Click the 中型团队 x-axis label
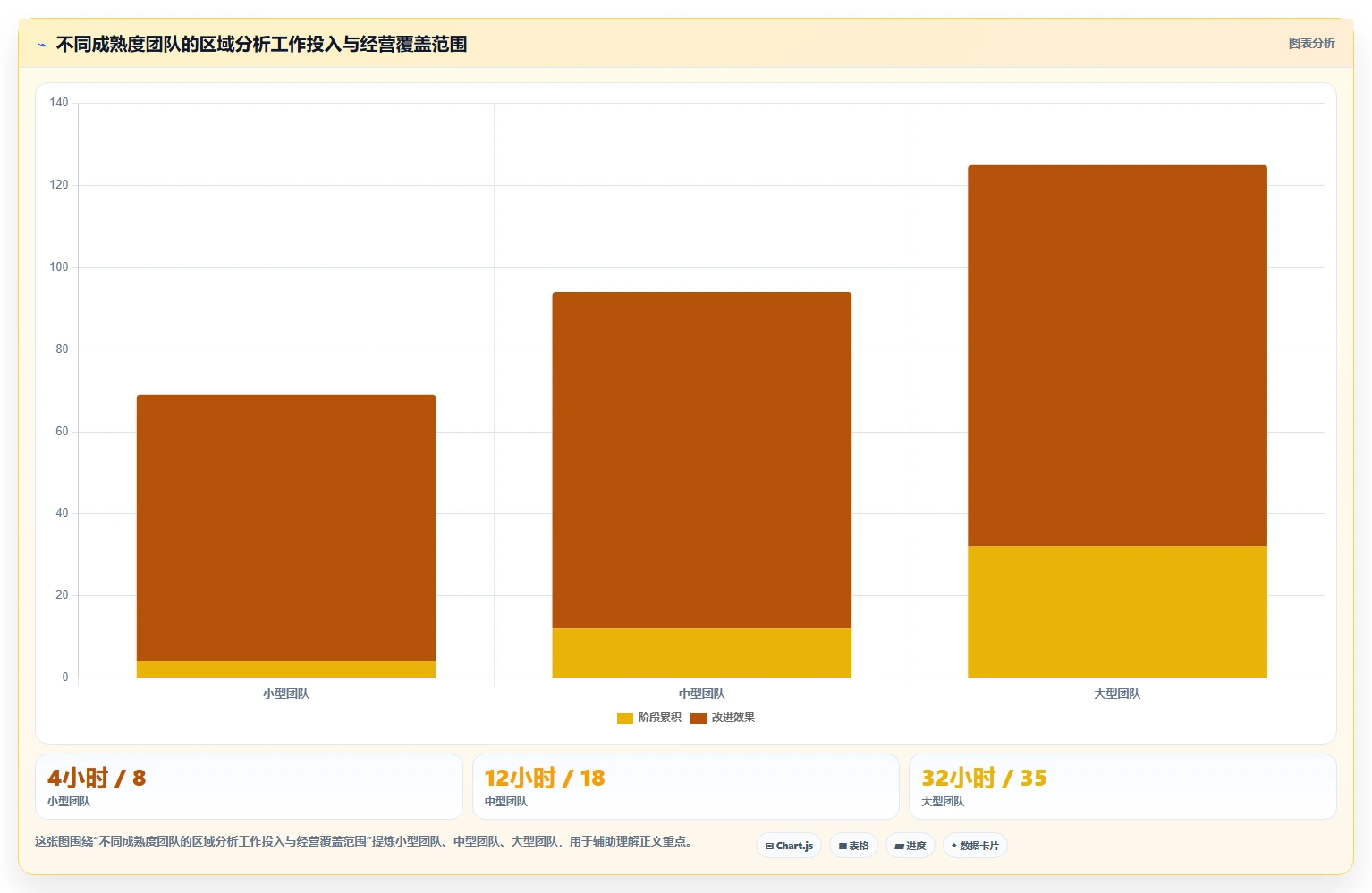 [702, 694]
